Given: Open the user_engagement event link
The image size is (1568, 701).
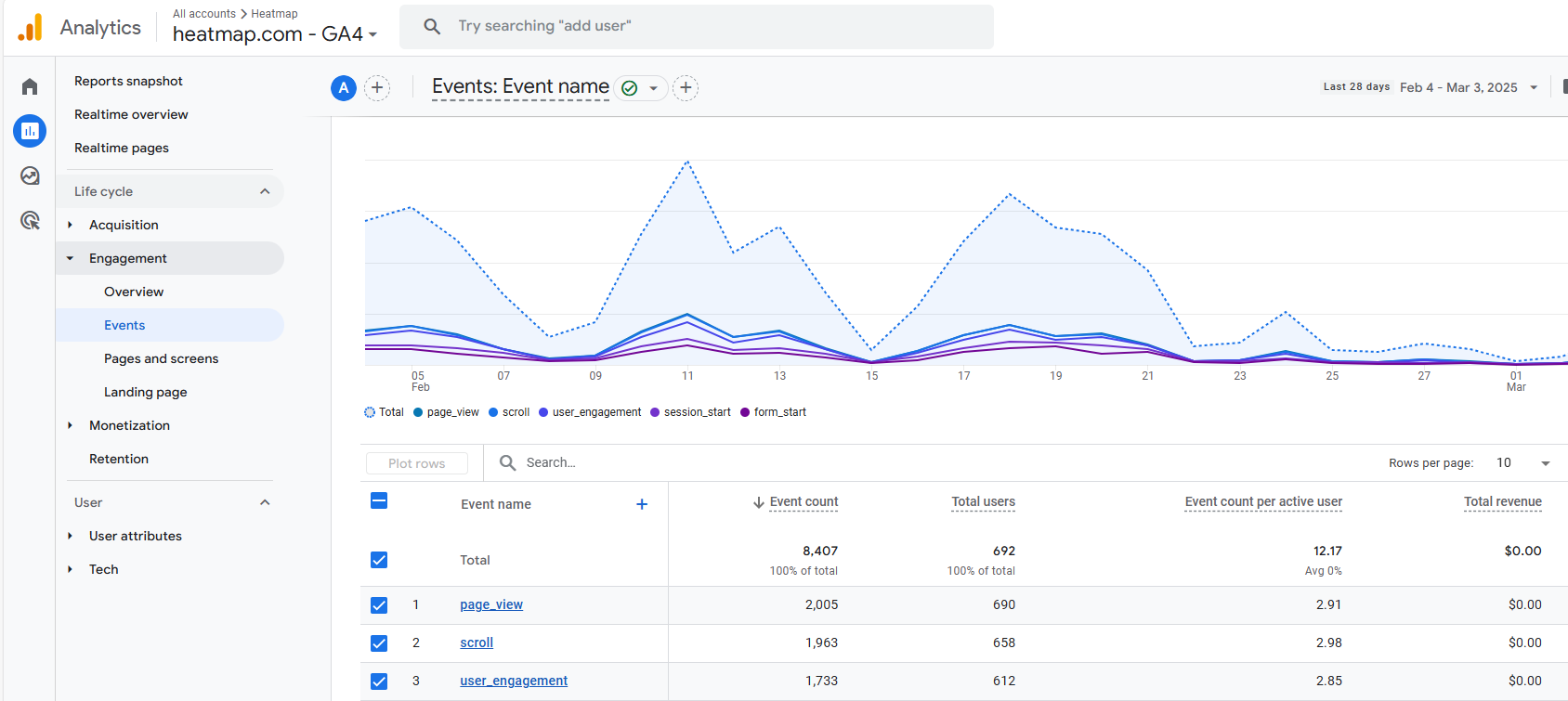Looking at the screenshot, I should 514,681.
